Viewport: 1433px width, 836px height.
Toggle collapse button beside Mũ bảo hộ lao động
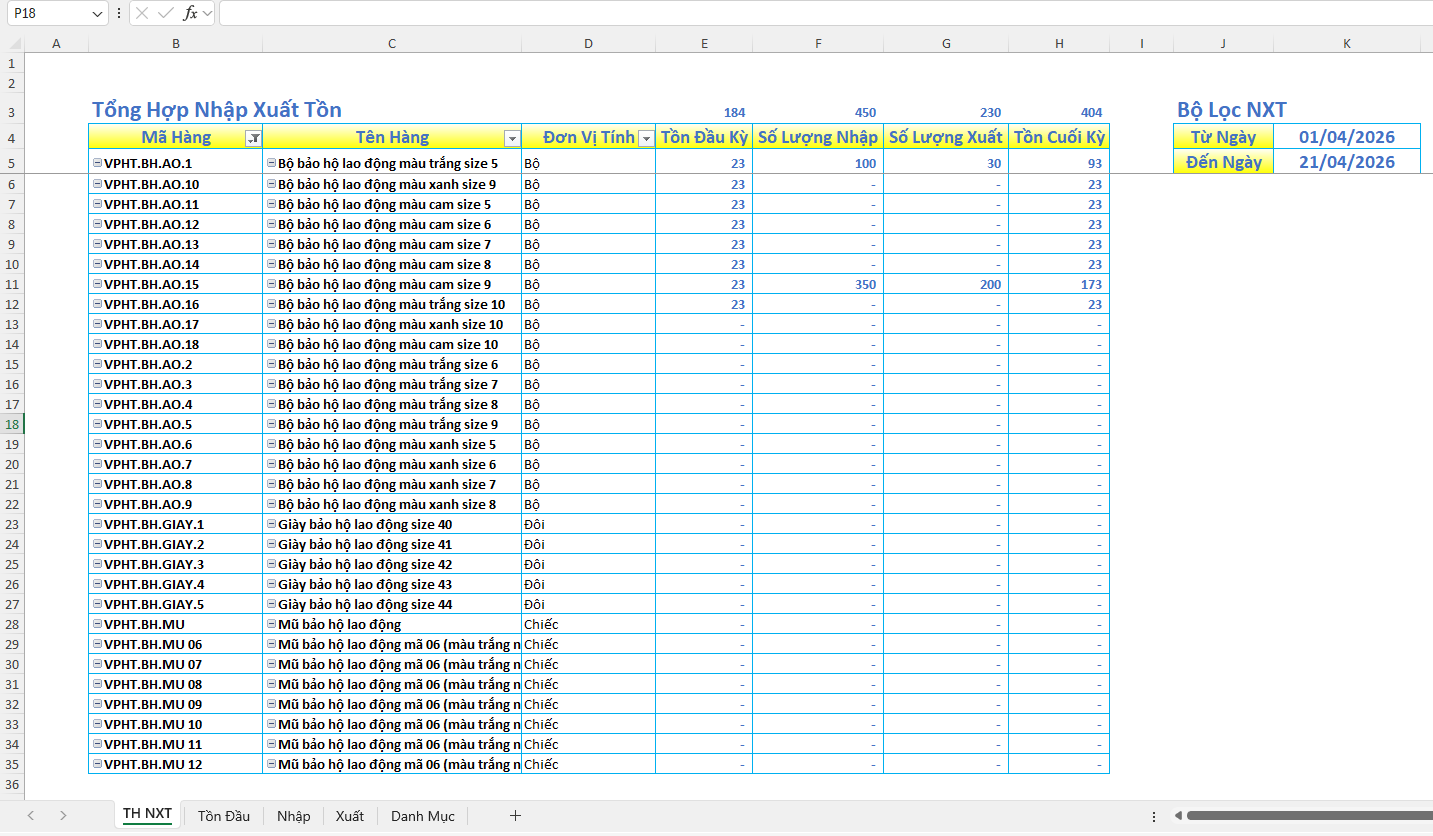pyautogui.click(x=271, y=624)
